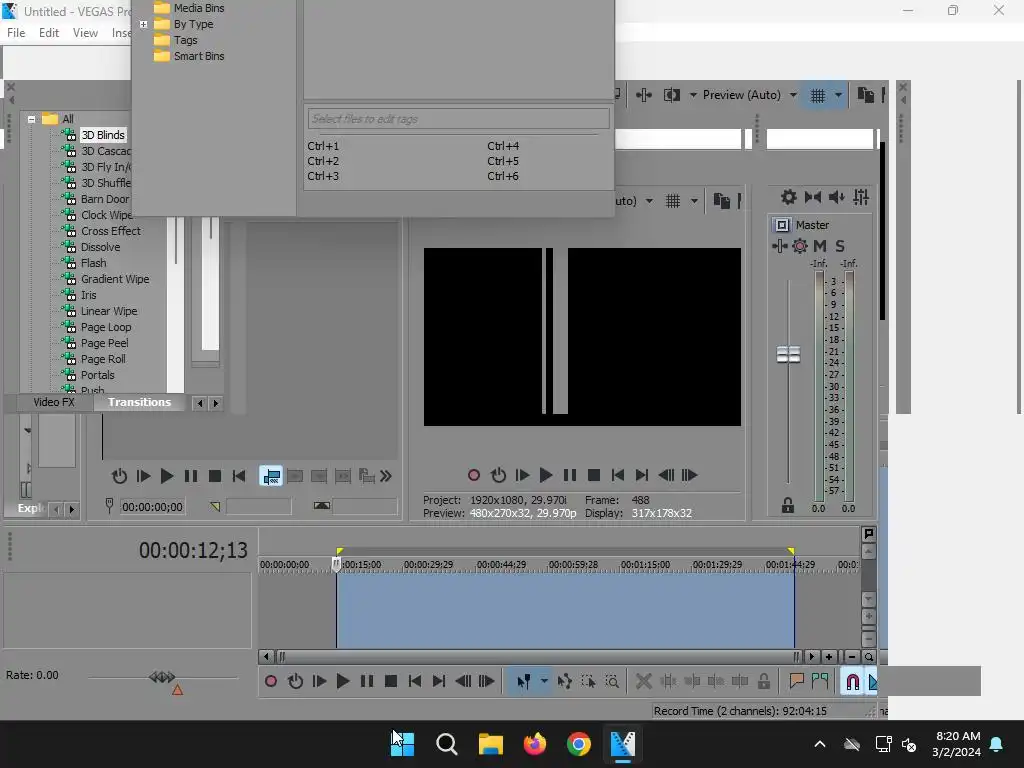Go to end in the timeline transport

[439, 681]
